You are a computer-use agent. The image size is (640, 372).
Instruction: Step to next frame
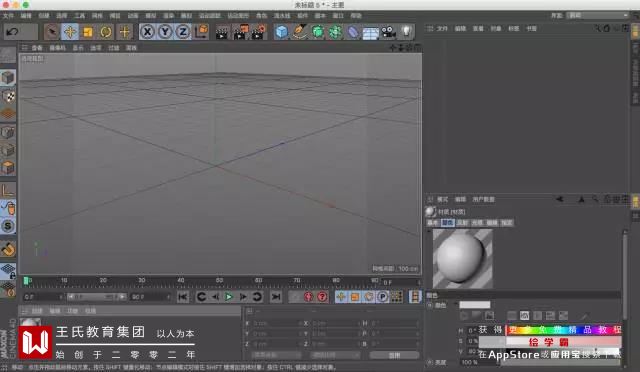click(x=243, y=297)
